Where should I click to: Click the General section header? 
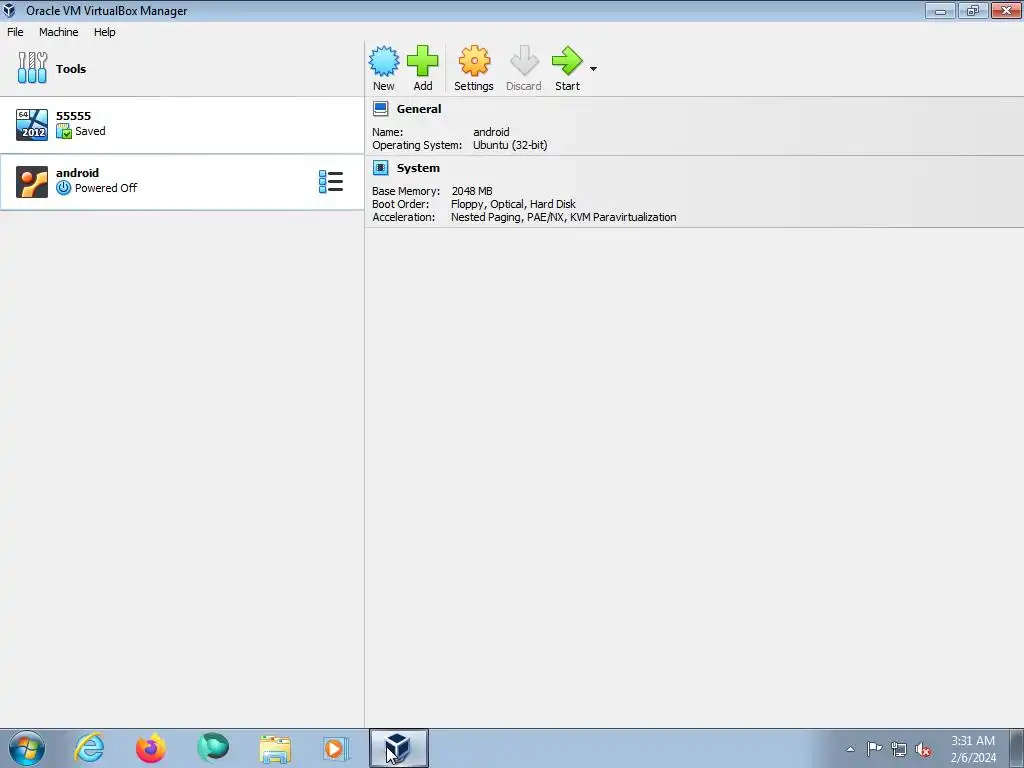(x=419, y=109)
